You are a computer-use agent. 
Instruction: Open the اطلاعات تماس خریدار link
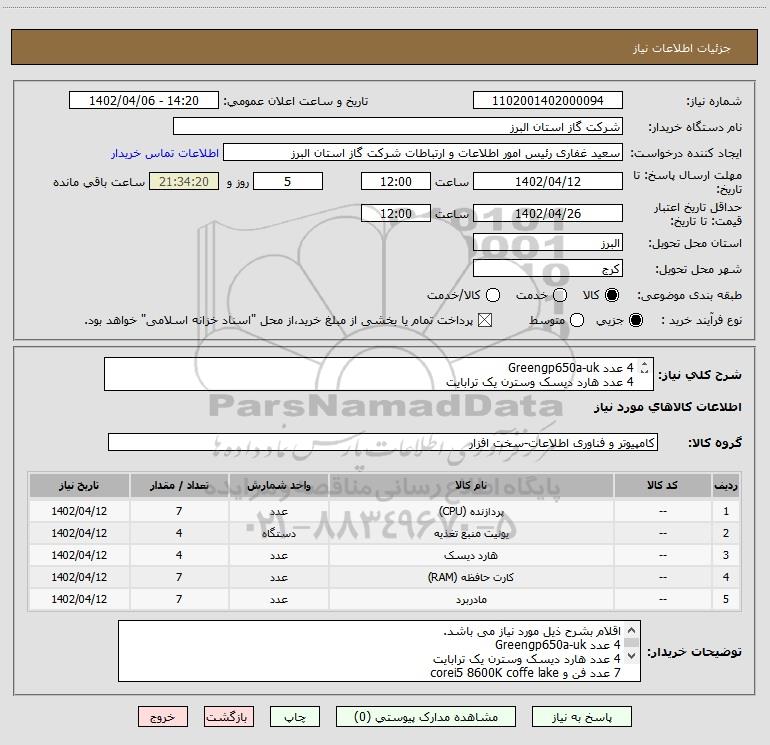[165, 153]
